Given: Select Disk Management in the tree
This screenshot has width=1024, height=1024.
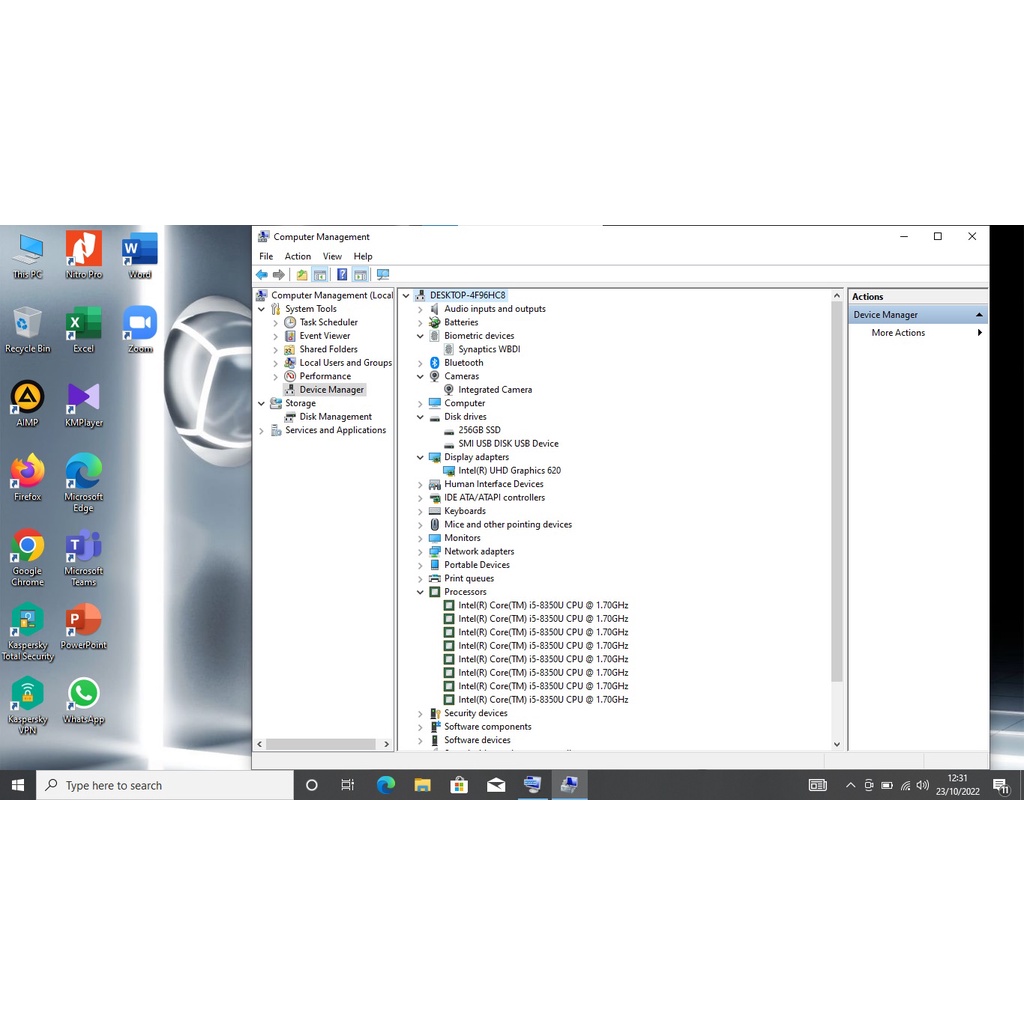Looking at the screenshot, I should click(x=328, y=417).
